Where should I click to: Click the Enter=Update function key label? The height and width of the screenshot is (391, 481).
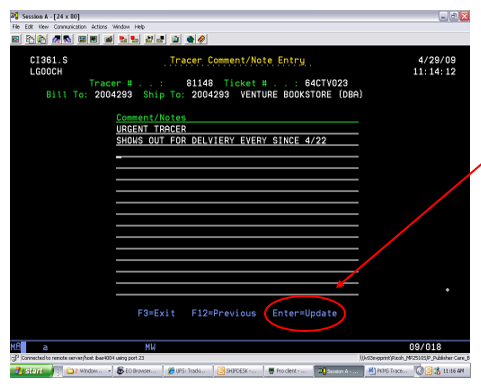(x=305, y=313)
